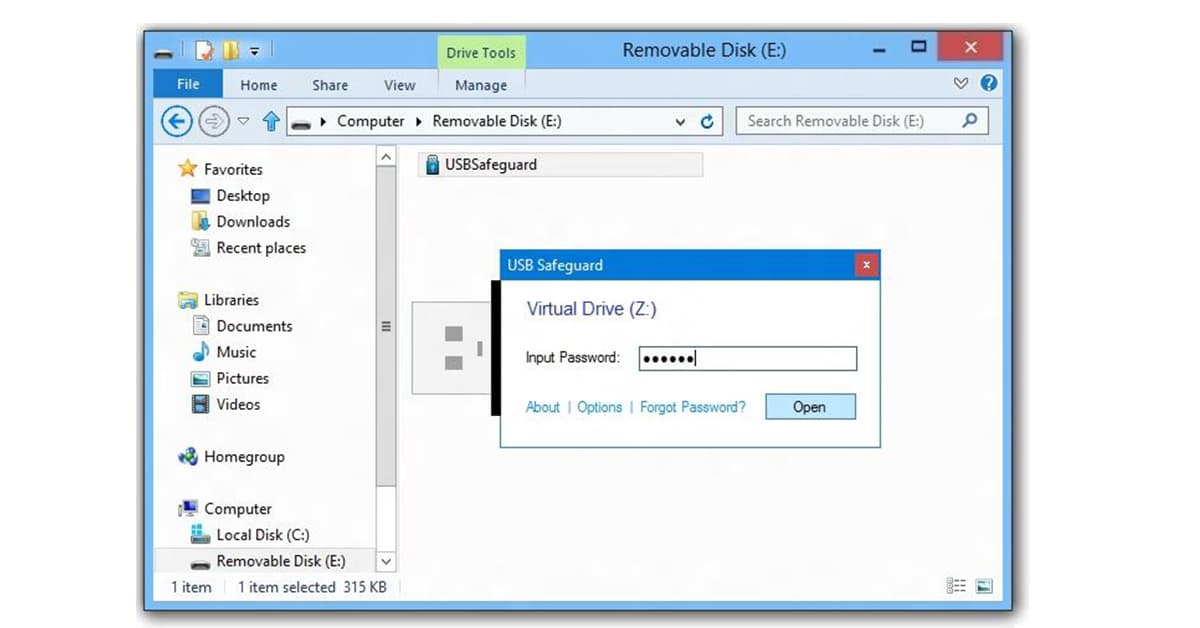Switch to the Share ribbon tab

pos(330,85)
